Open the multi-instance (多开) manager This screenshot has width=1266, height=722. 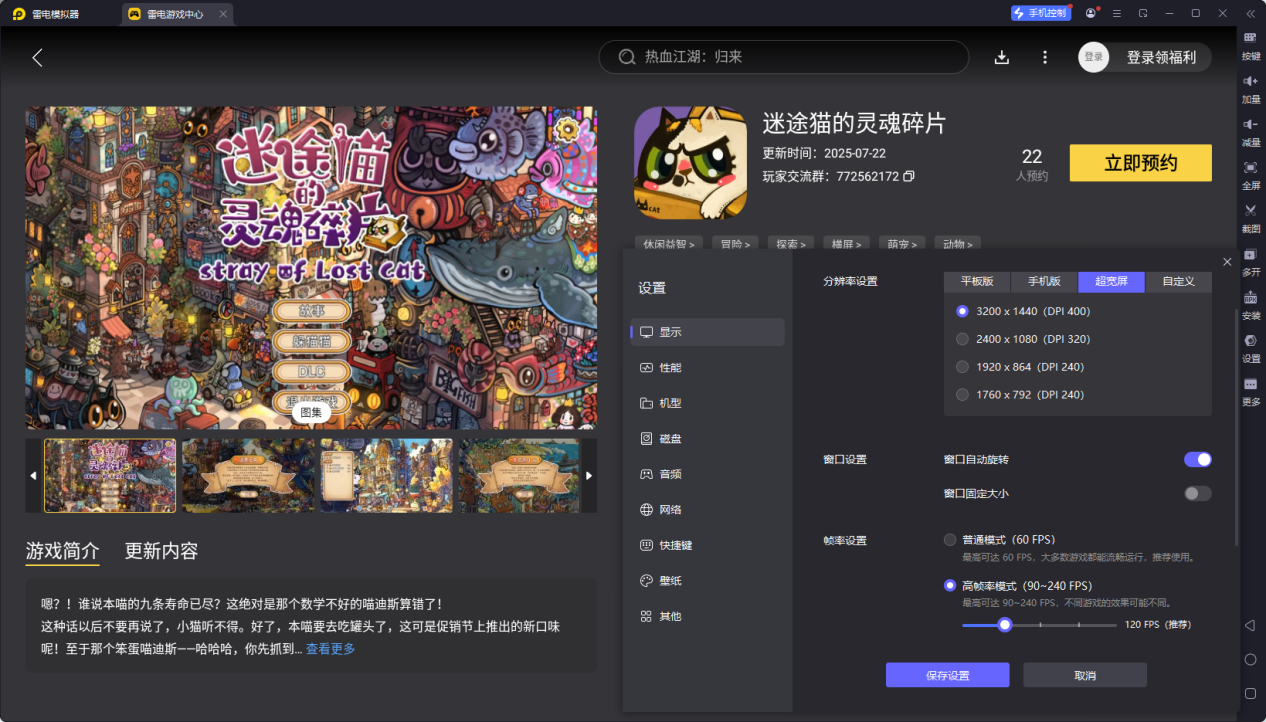(1249, 261)
